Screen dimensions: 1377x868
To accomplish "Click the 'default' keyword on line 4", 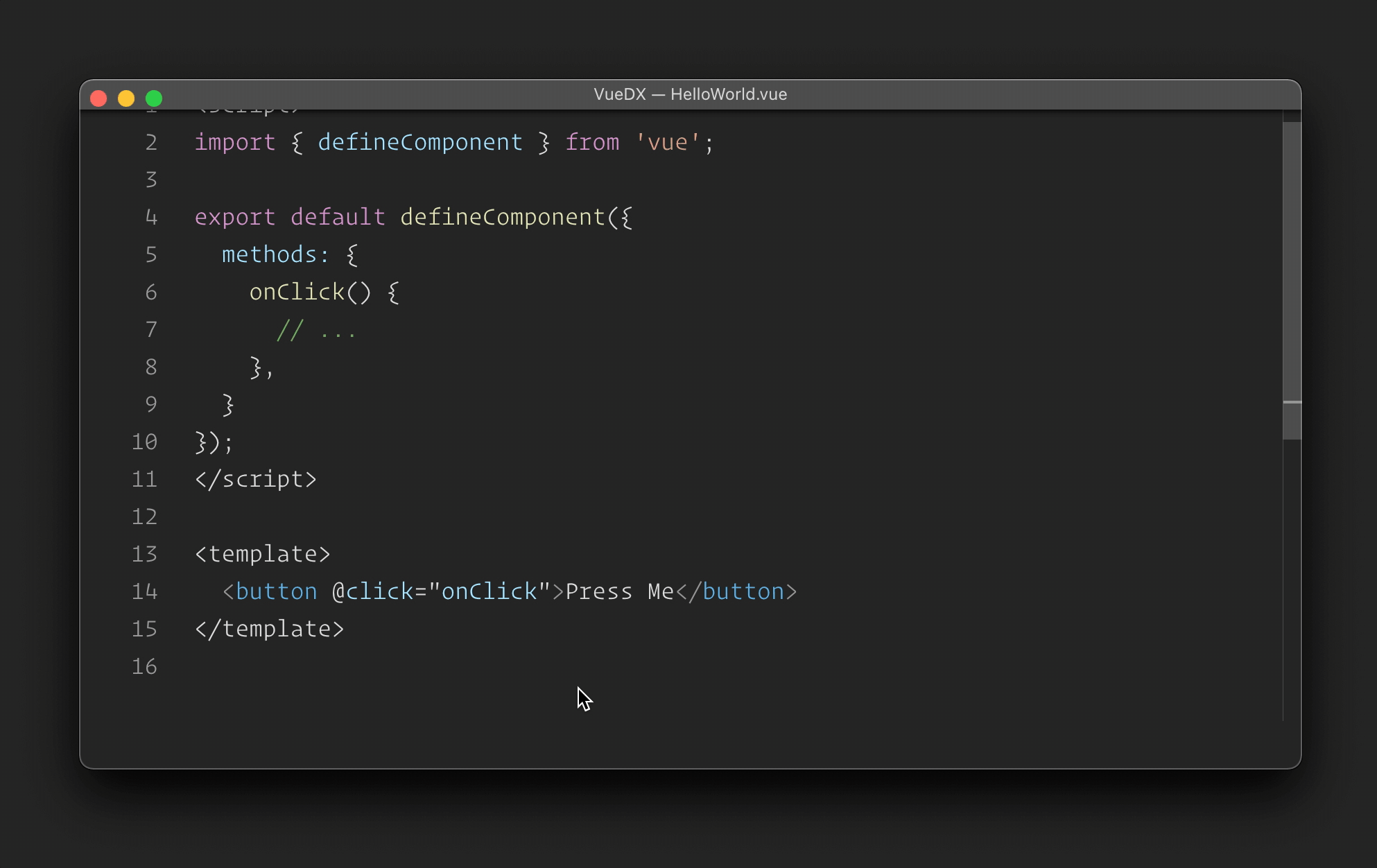I will click(337, 217).
